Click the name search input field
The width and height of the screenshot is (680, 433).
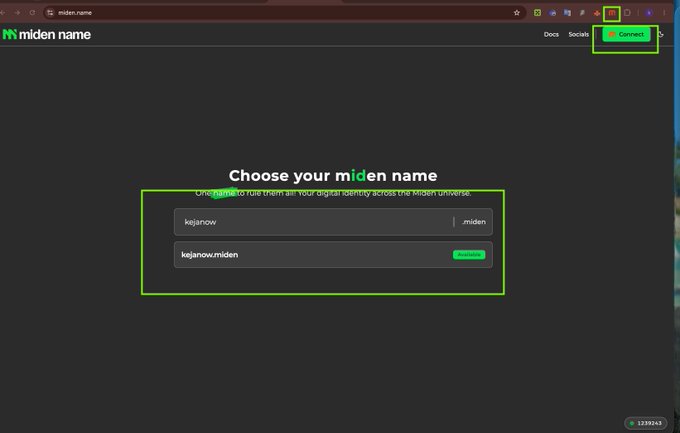[x=333, y=222]
